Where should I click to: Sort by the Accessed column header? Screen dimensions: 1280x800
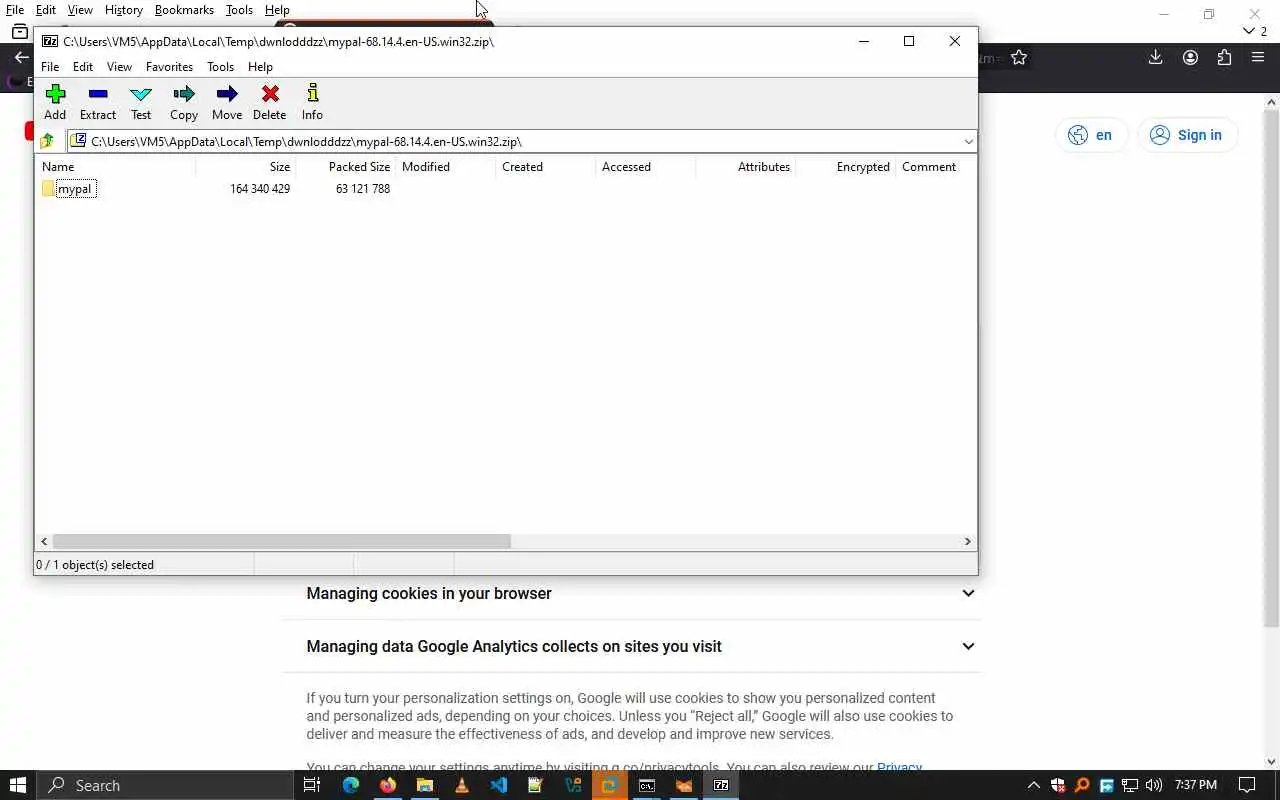coord(645,167)
